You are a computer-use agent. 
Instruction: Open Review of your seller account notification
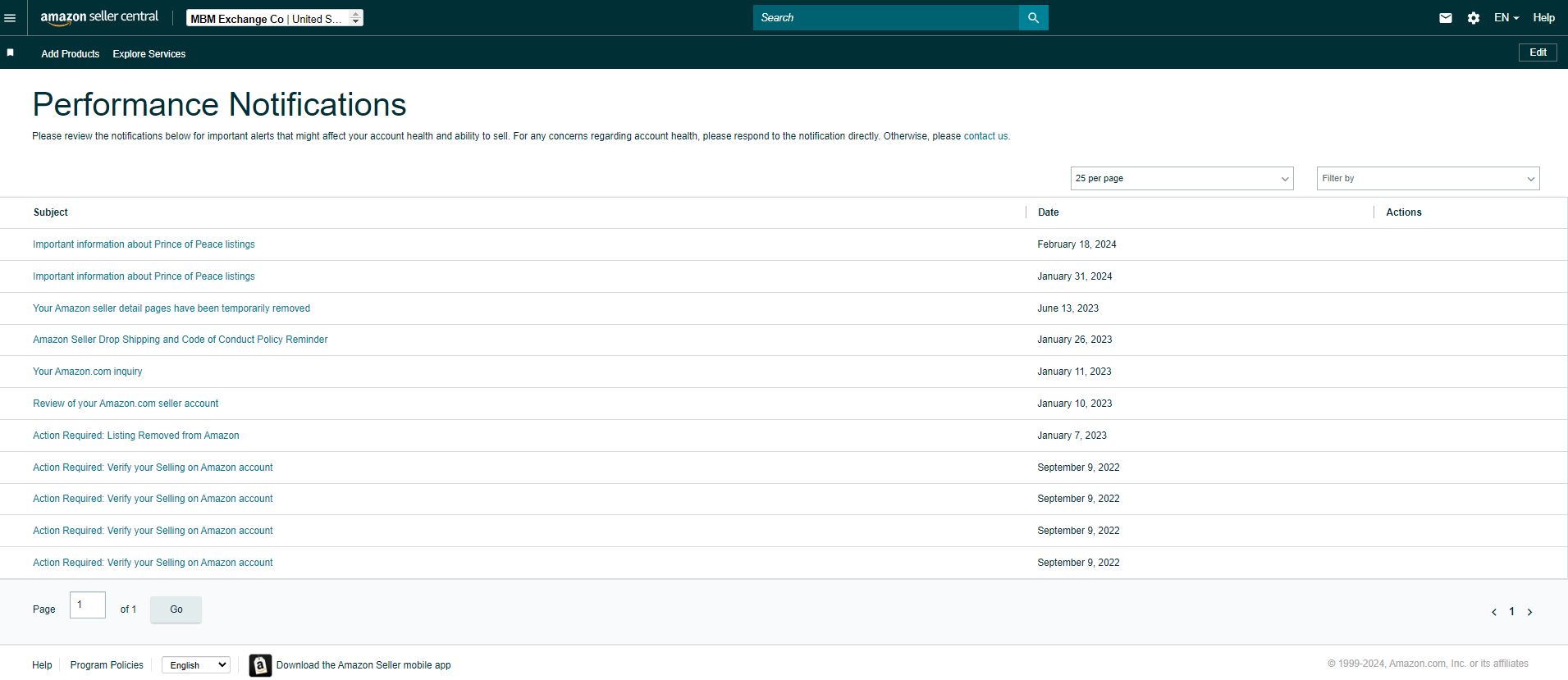tap(126, 404)
